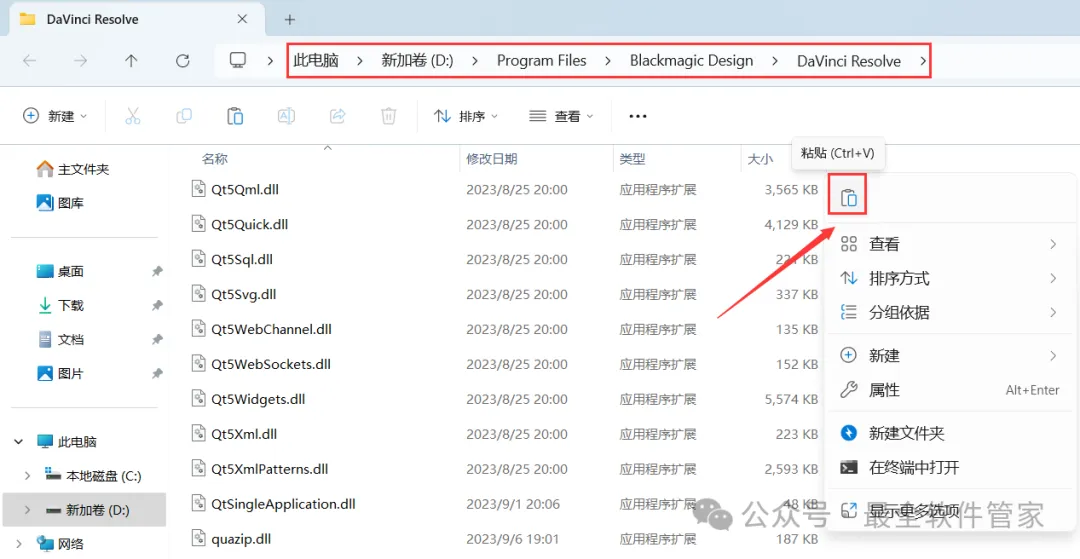This screenshot has width=1080, height=559.
Task: Go up one folder level
Action: tap(131, 61)
